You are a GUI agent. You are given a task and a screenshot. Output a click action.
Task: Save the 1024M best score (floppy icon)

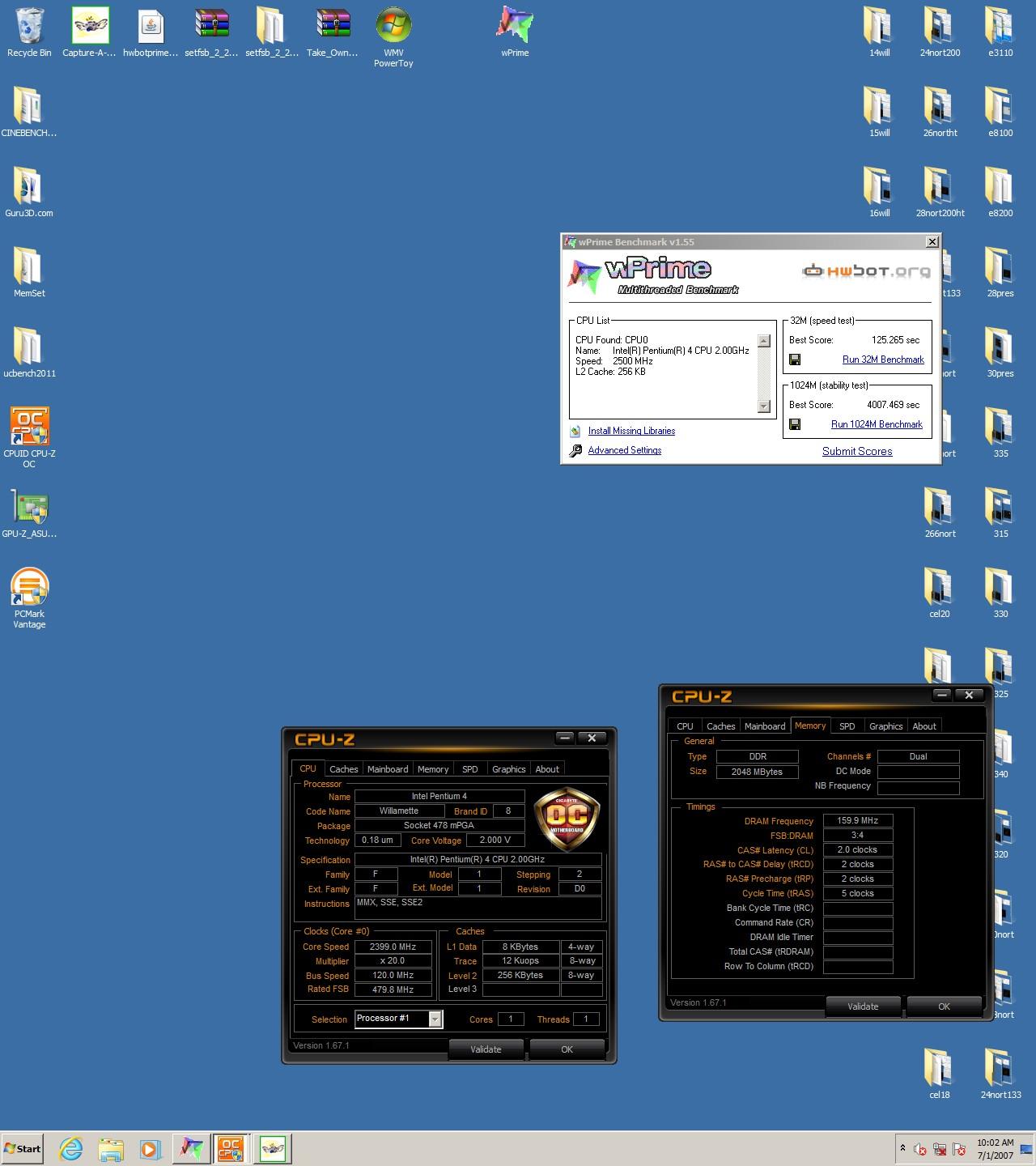pyautogui.click(x=795, y=424)
